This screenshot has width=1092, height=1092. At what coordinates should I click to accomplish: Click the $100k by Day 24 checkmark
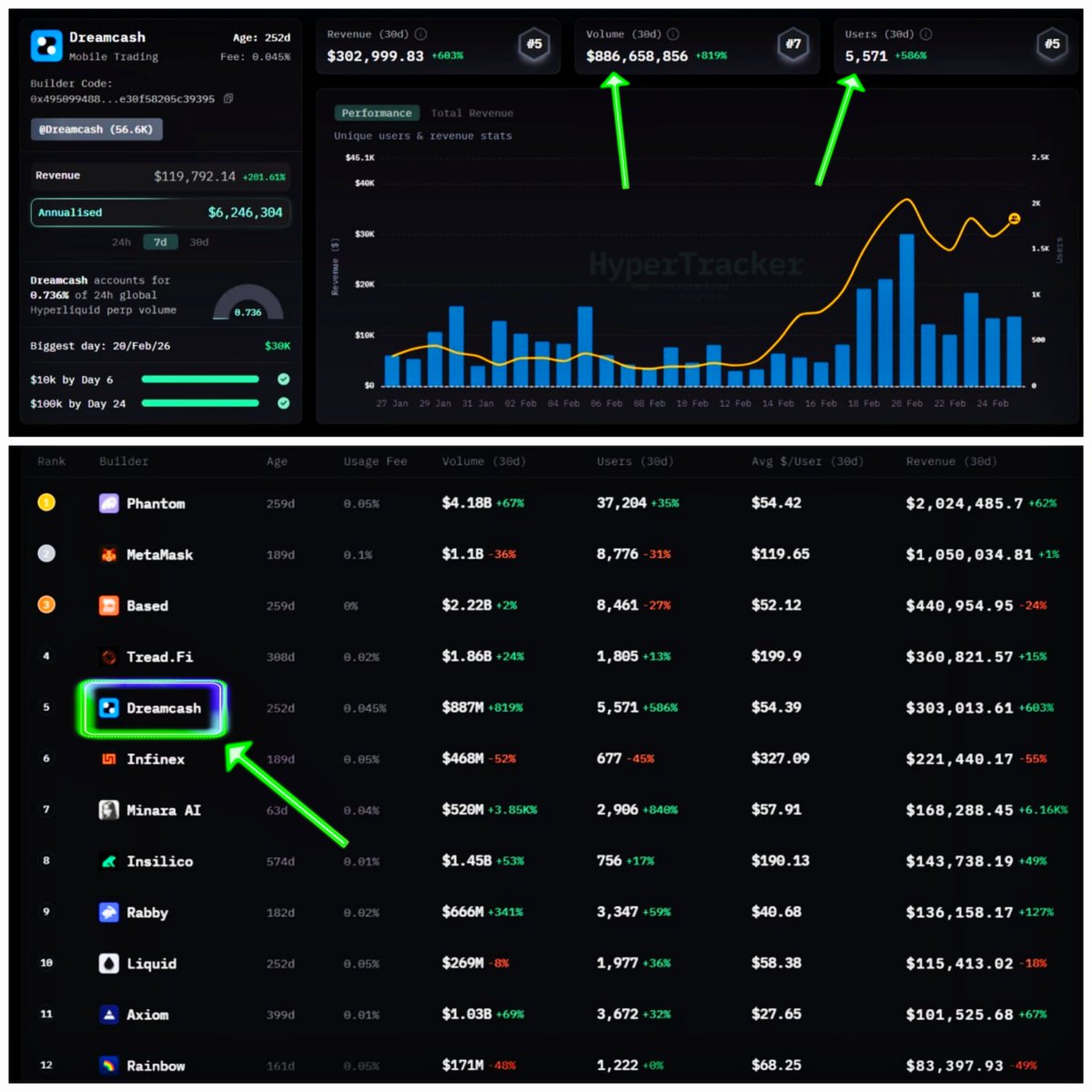coord(283,402)
